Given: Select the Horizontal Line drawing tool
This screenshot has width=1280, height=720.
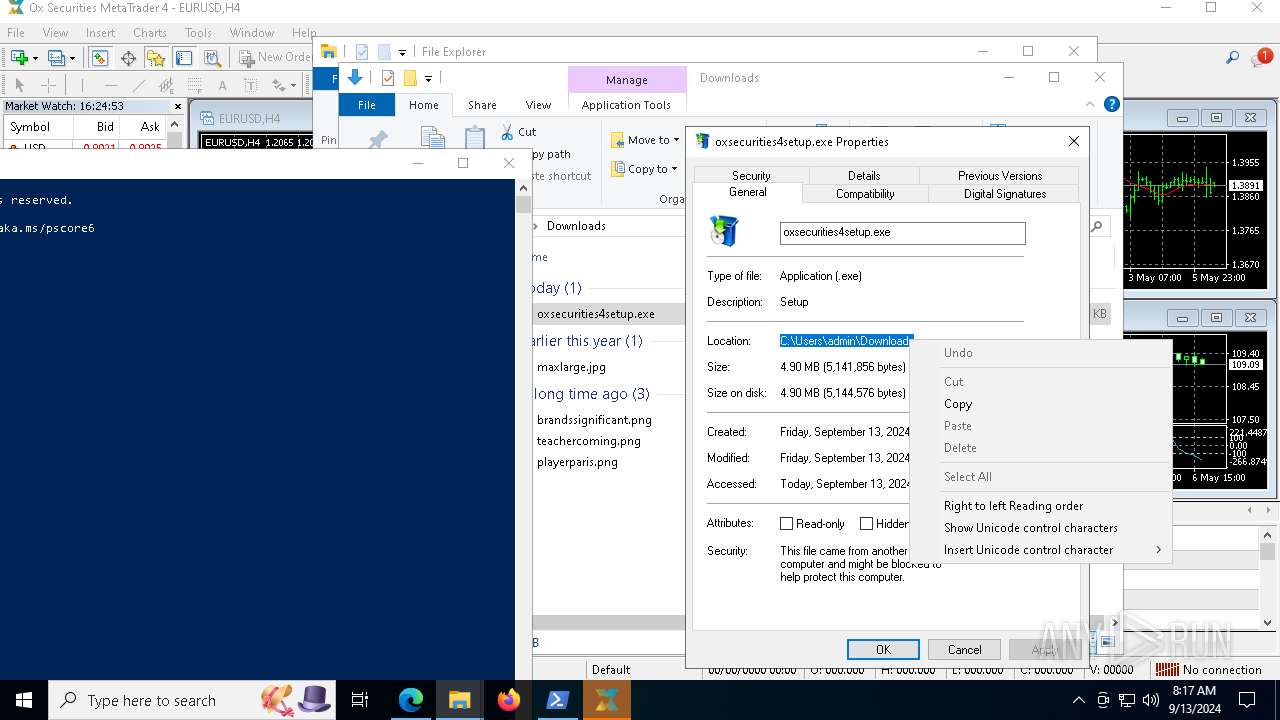Looking at the screenshot, I should 111,85.
